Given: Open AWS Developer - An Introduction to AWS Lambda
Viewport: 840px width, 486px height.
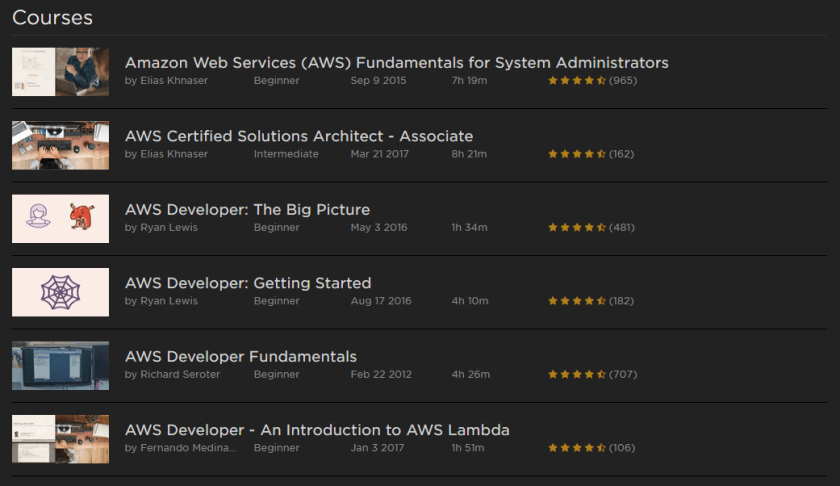Looking at the screenshot, I should click(x=317, y=430).
